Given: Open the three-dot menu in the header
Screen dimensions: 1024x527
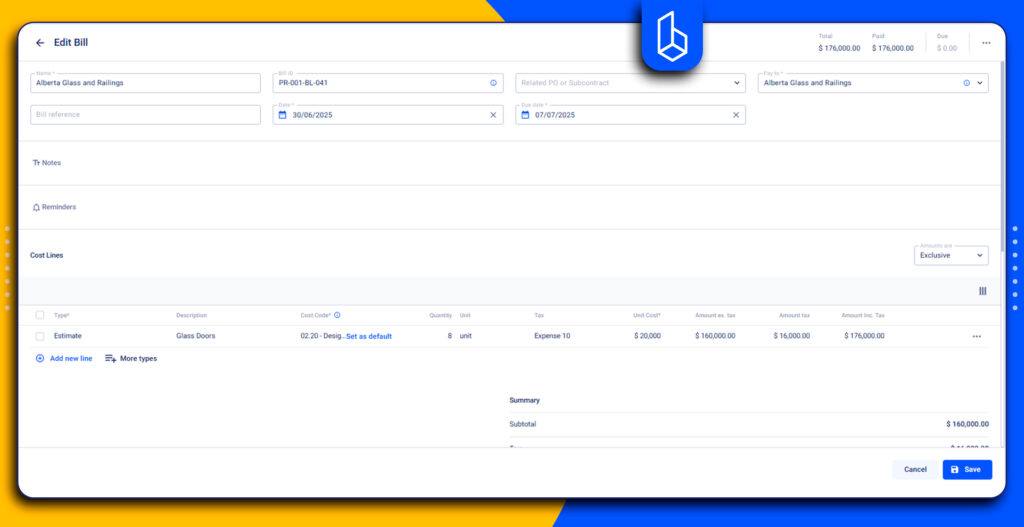Looking at the screenshot, I should [x=986, y=43].
